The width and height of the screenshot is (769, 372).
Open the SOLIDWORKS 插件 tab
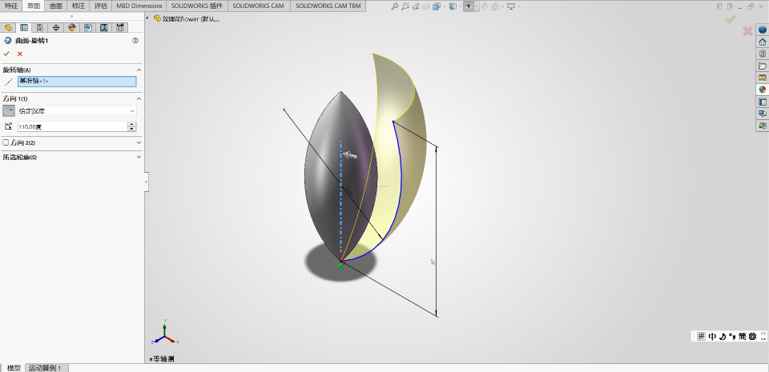[197, 6]
